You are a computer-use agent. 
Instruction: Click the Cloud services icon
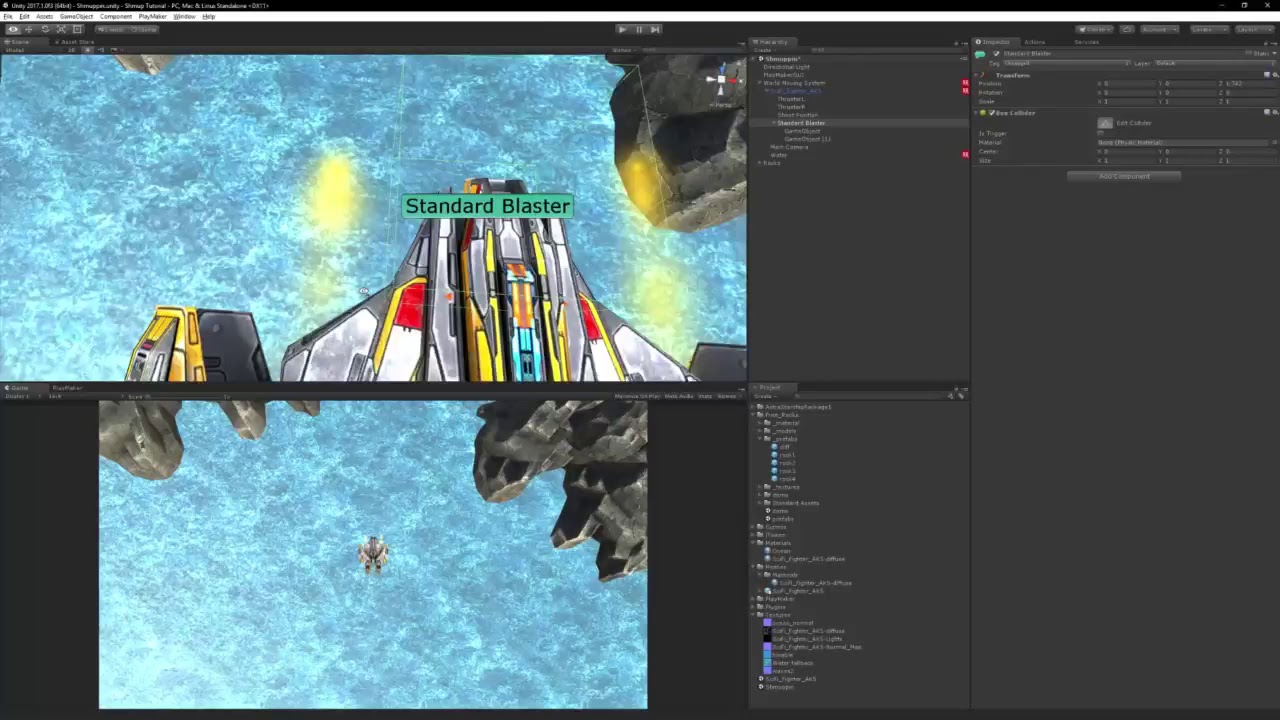point(1127,29)
